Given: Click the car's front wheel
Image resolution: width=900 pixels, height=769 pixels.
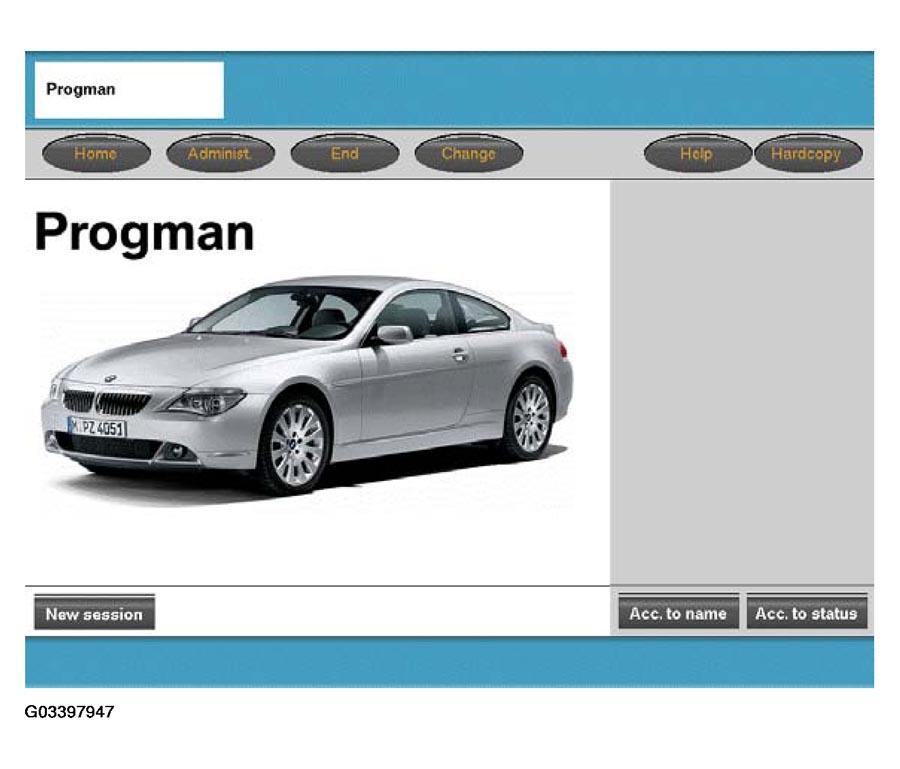Looking at the screenshot, I should 296,444.
